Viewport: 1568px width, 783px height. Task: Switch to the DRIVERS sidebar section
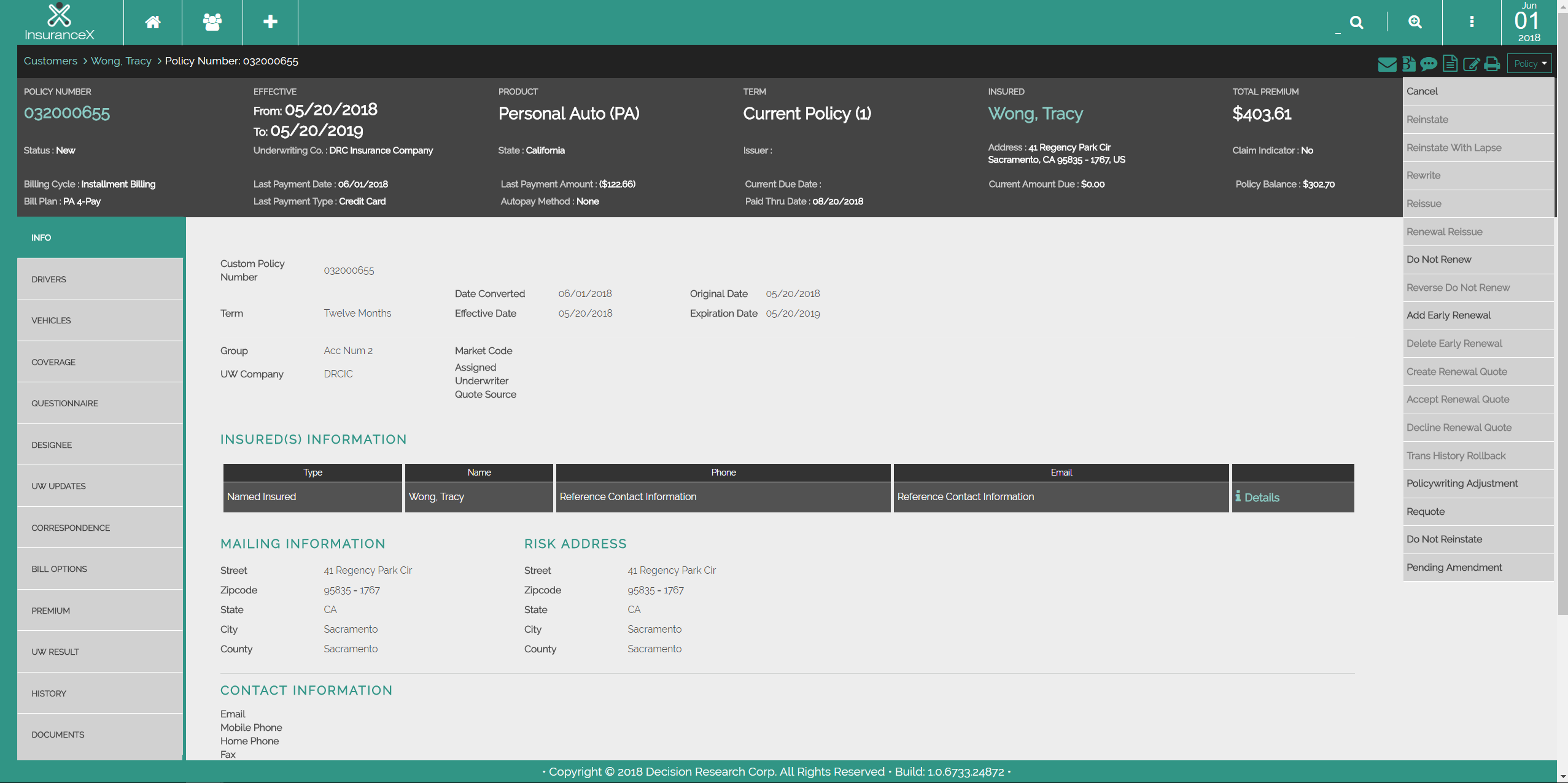pyautogui.click(x=100, y=279)
